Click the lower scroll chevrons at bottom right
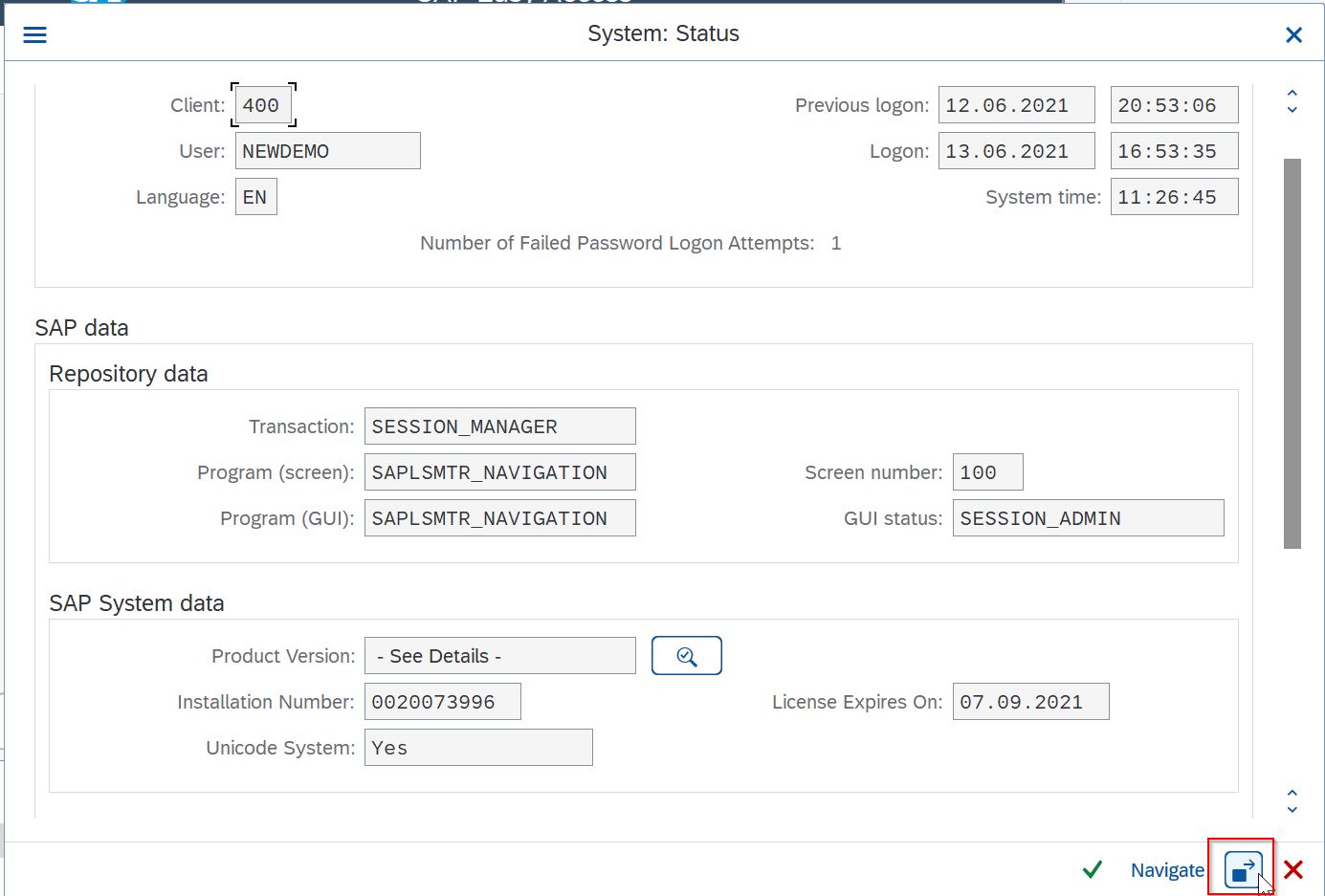Image resolution: width=1325 pixels, height=896 pixels. point(1292,801)
